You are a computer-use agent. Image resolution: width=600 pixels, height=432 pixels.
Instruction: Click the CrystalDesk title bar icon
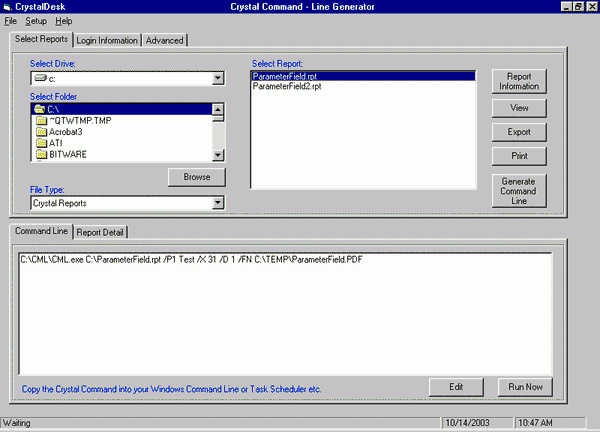click(7, 7)
